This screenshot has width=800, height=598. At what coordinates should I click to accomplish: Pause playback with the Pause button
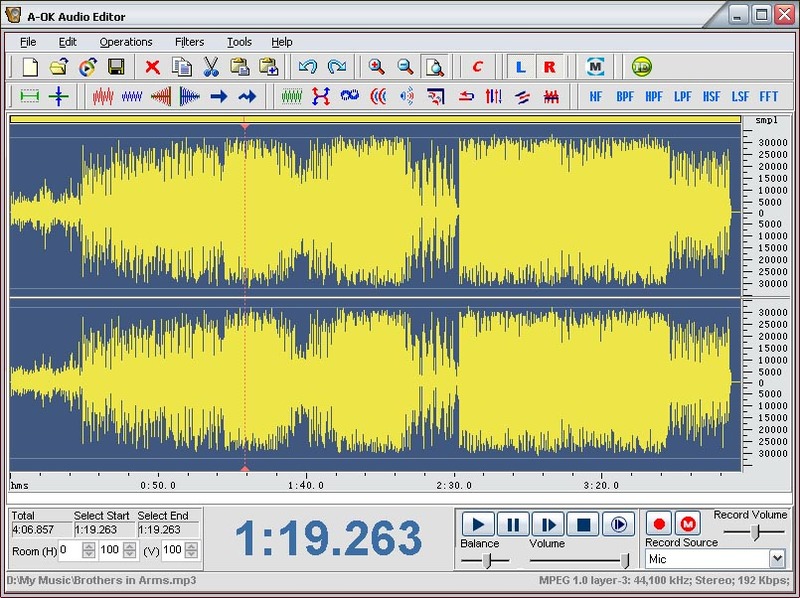(513, 525)
